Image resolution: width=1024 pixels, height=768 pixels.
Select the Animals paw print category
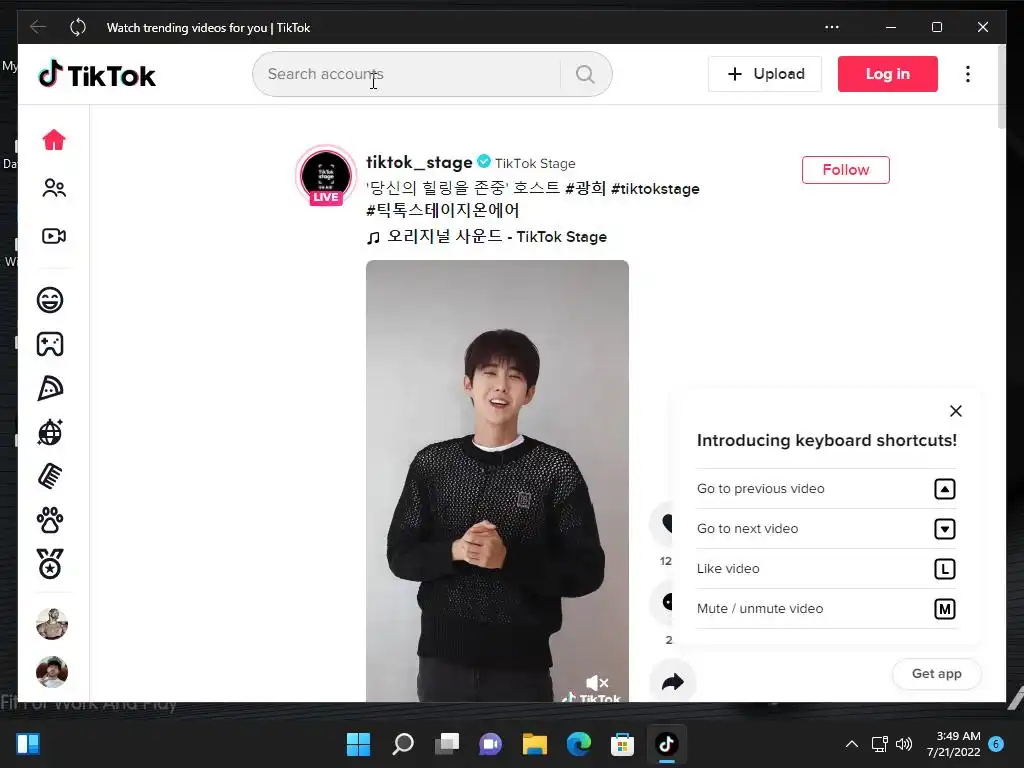click(x=50, y=520)
